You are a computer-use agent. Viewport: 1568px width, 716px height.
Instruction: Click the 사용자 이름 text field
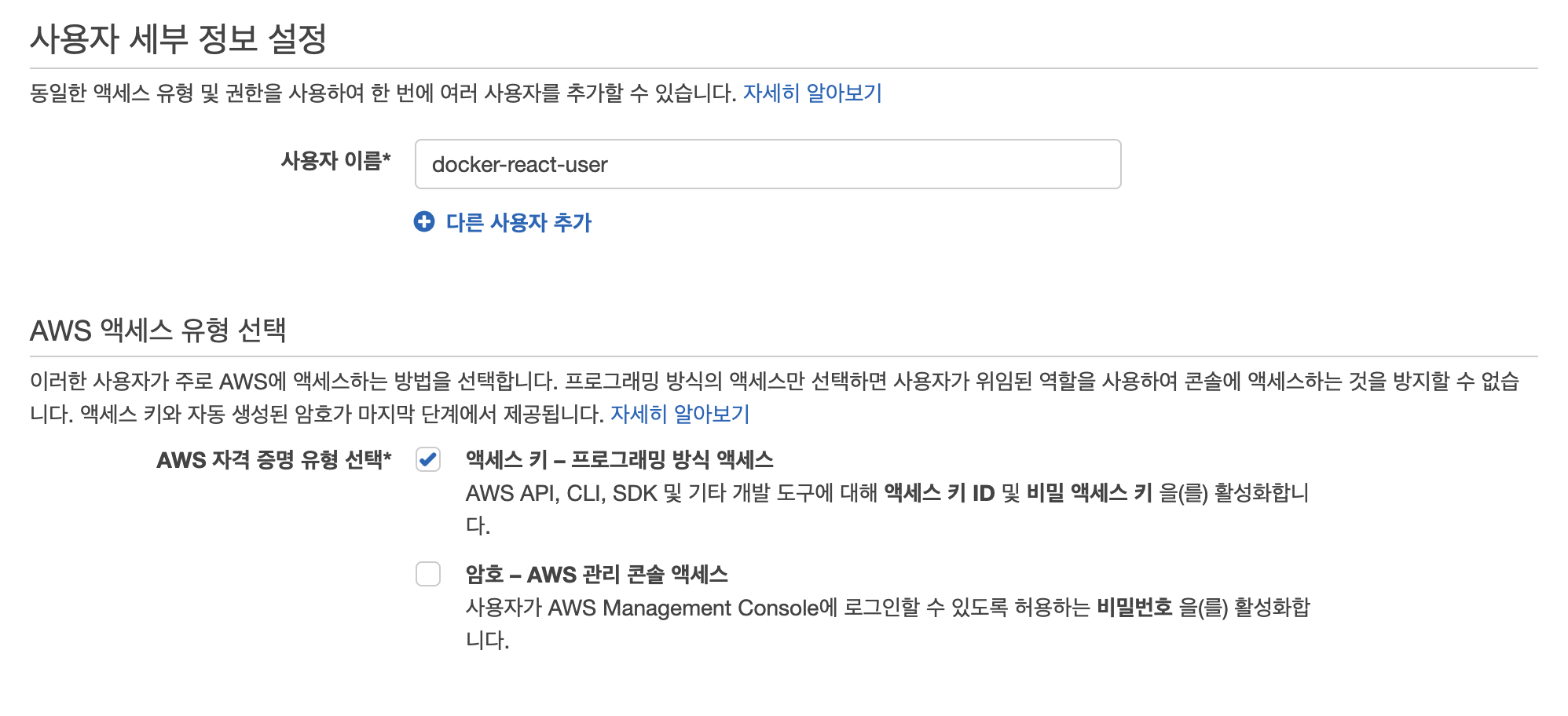point(768,164)
